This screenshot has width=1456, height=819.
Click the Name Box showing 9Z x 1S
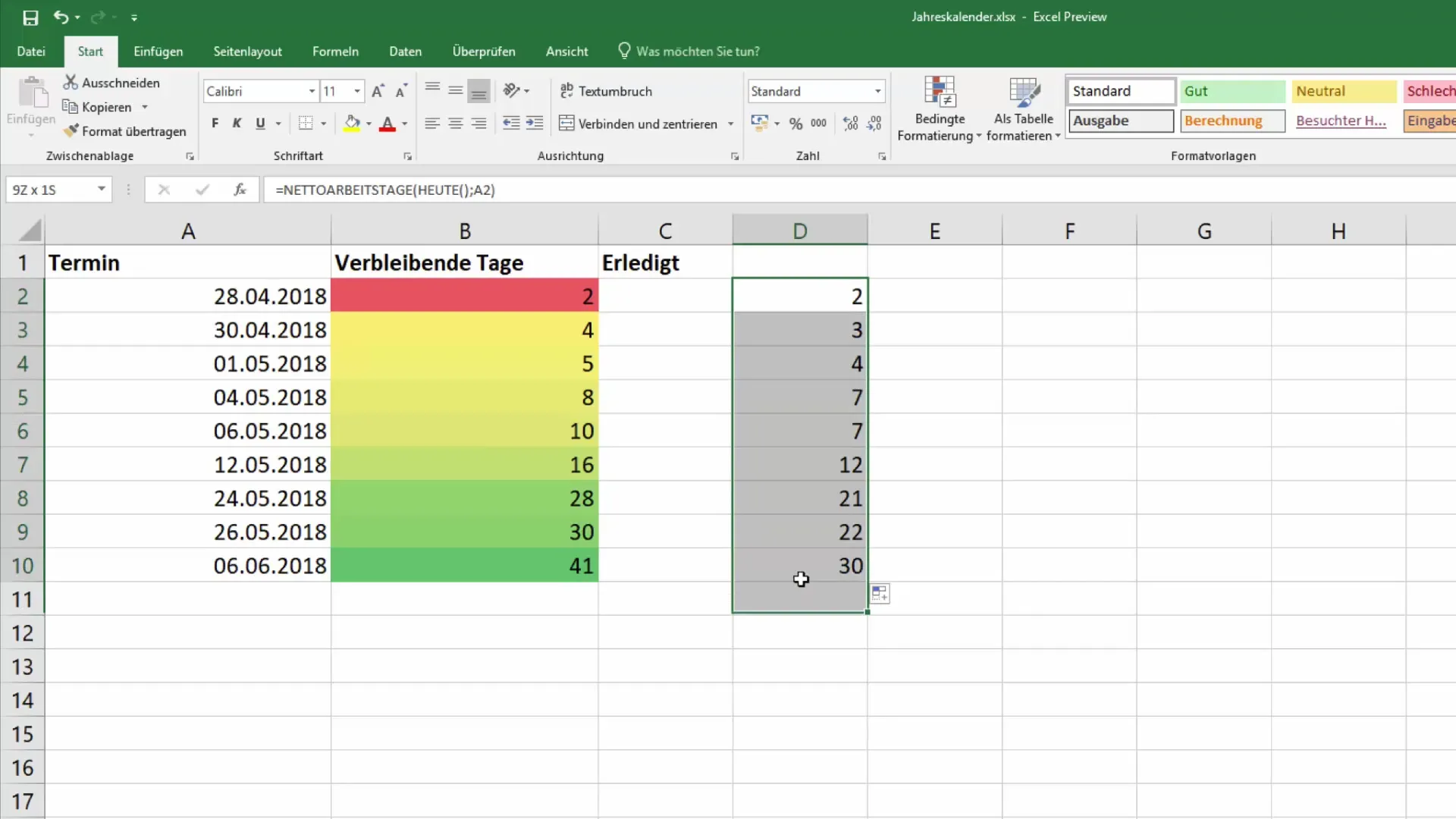point(50,190)
